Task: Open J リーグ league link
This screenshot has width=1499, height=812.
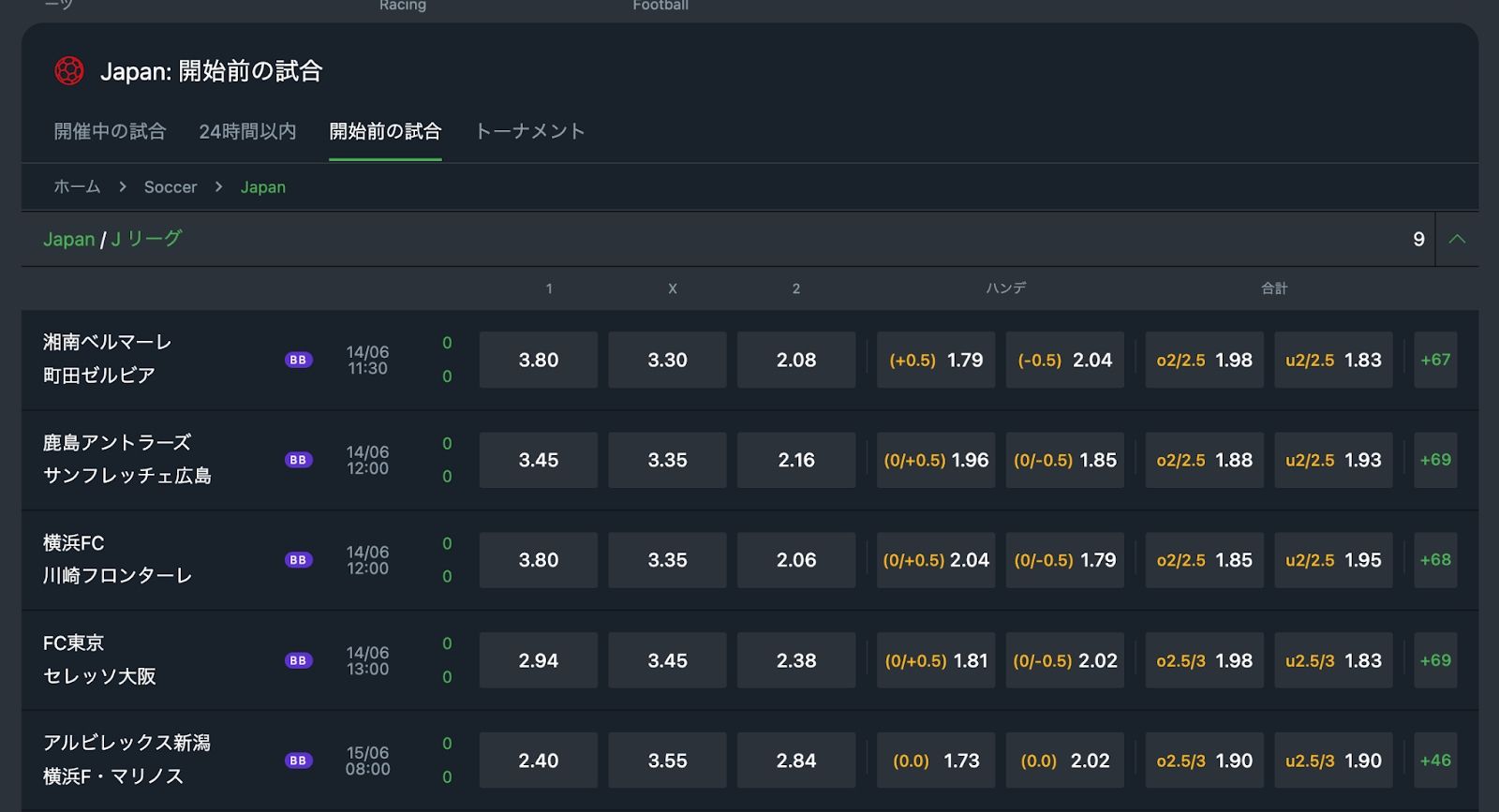Action: pos(146,239)
